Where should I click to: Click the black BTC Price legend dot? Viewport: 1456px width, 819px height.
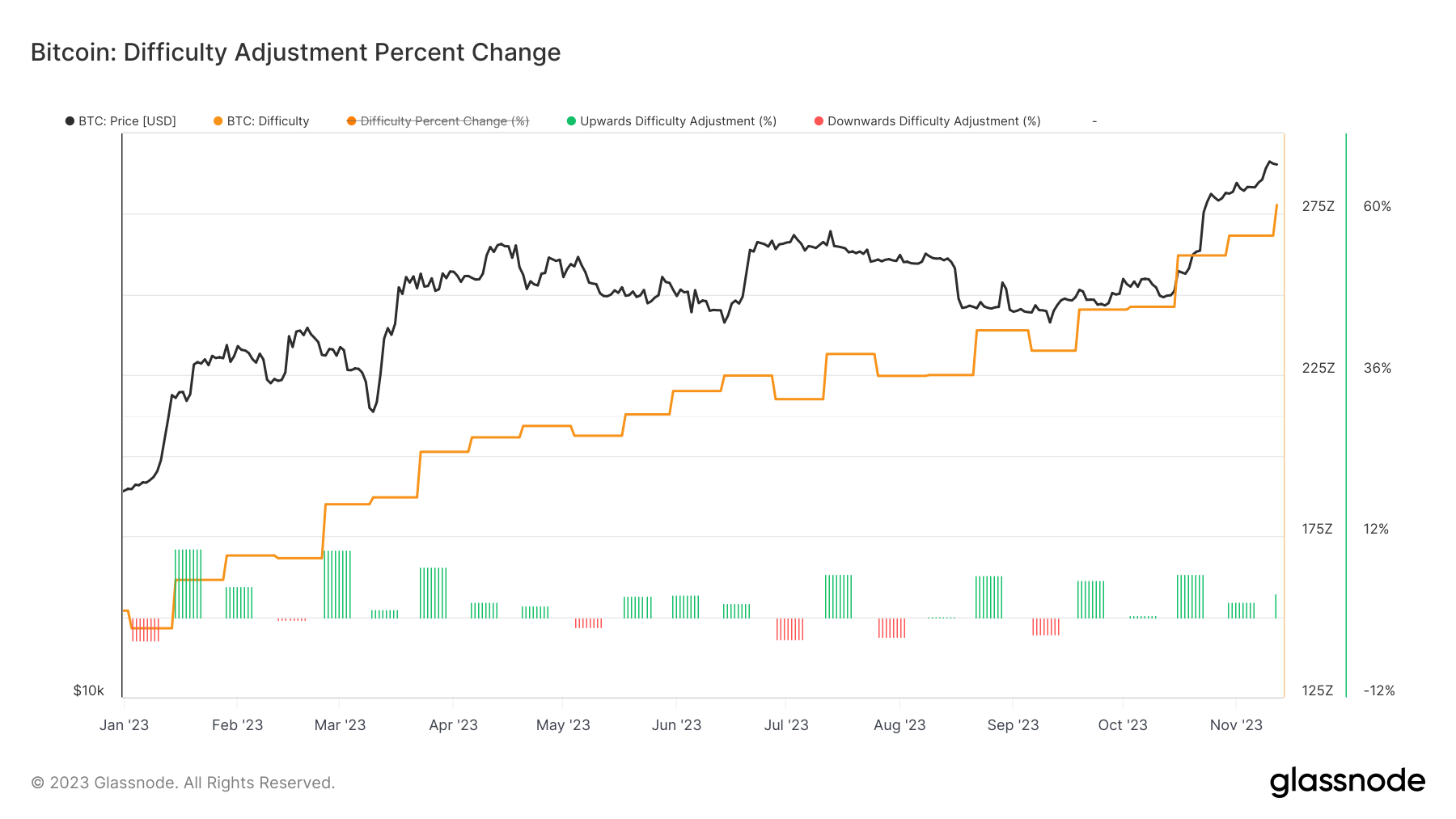70,121
